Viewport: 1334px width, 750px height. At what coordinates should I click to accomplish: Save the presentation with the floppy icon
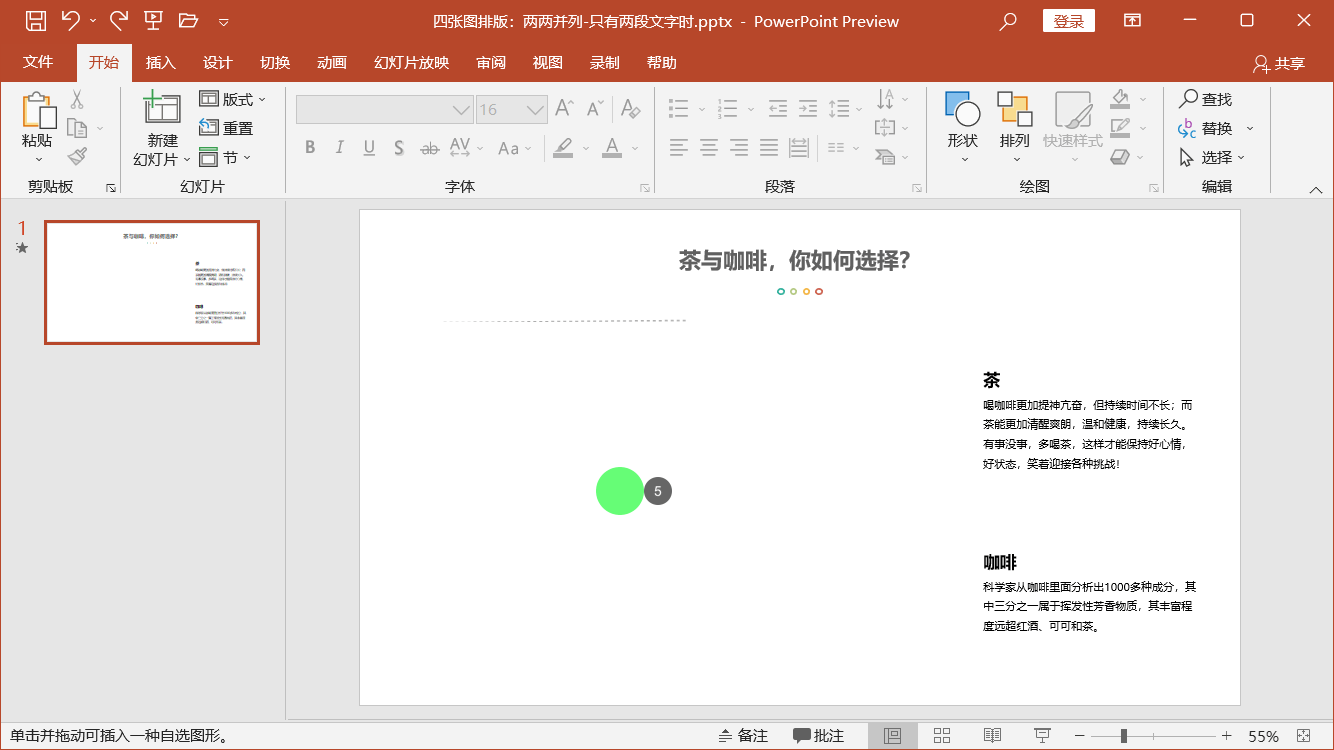[35, 20]
